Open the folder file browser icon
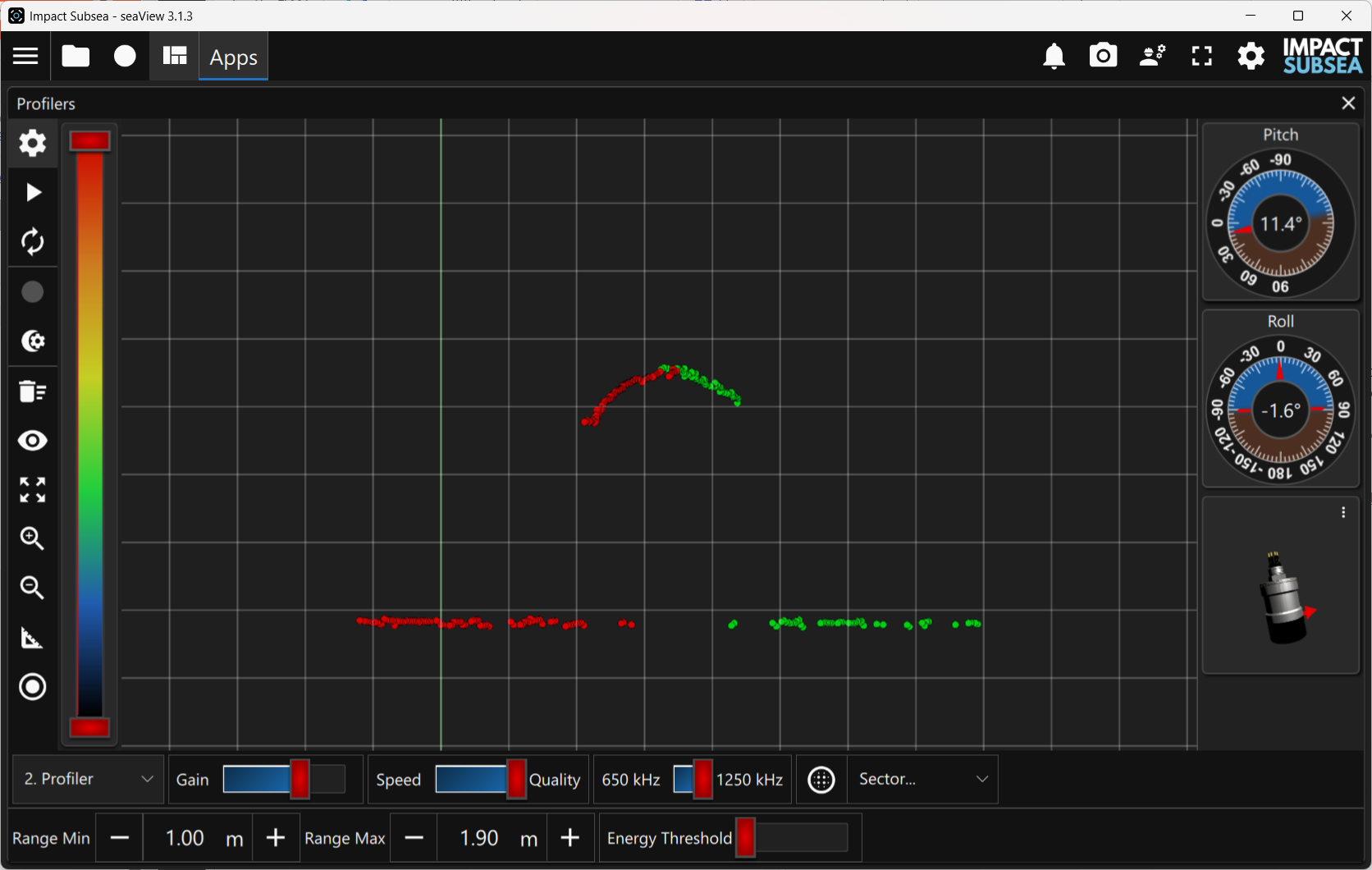This screenshot has width=1372, height=870. coord(75,56)
